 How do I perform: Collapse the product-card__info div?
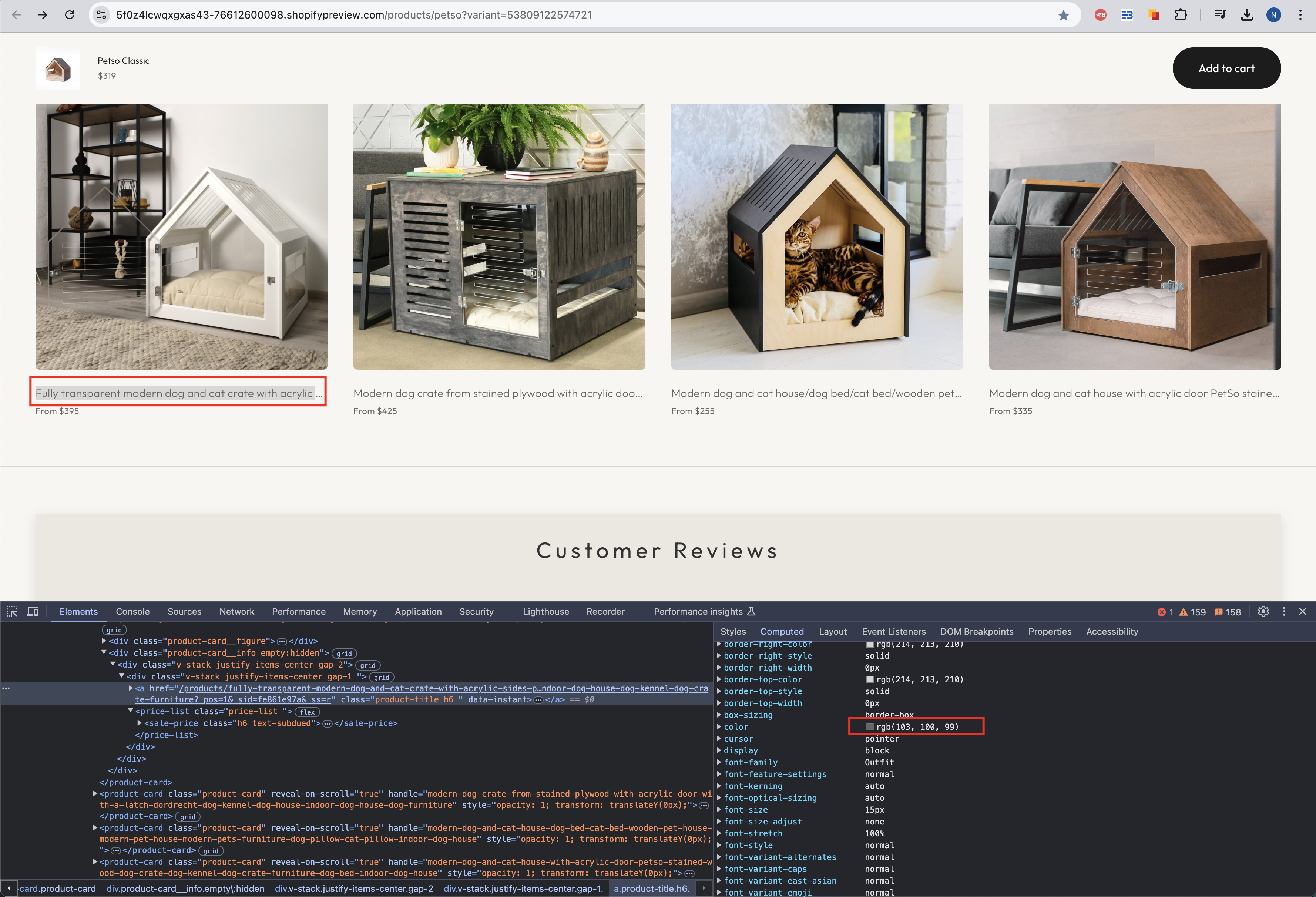click(104, 652)
